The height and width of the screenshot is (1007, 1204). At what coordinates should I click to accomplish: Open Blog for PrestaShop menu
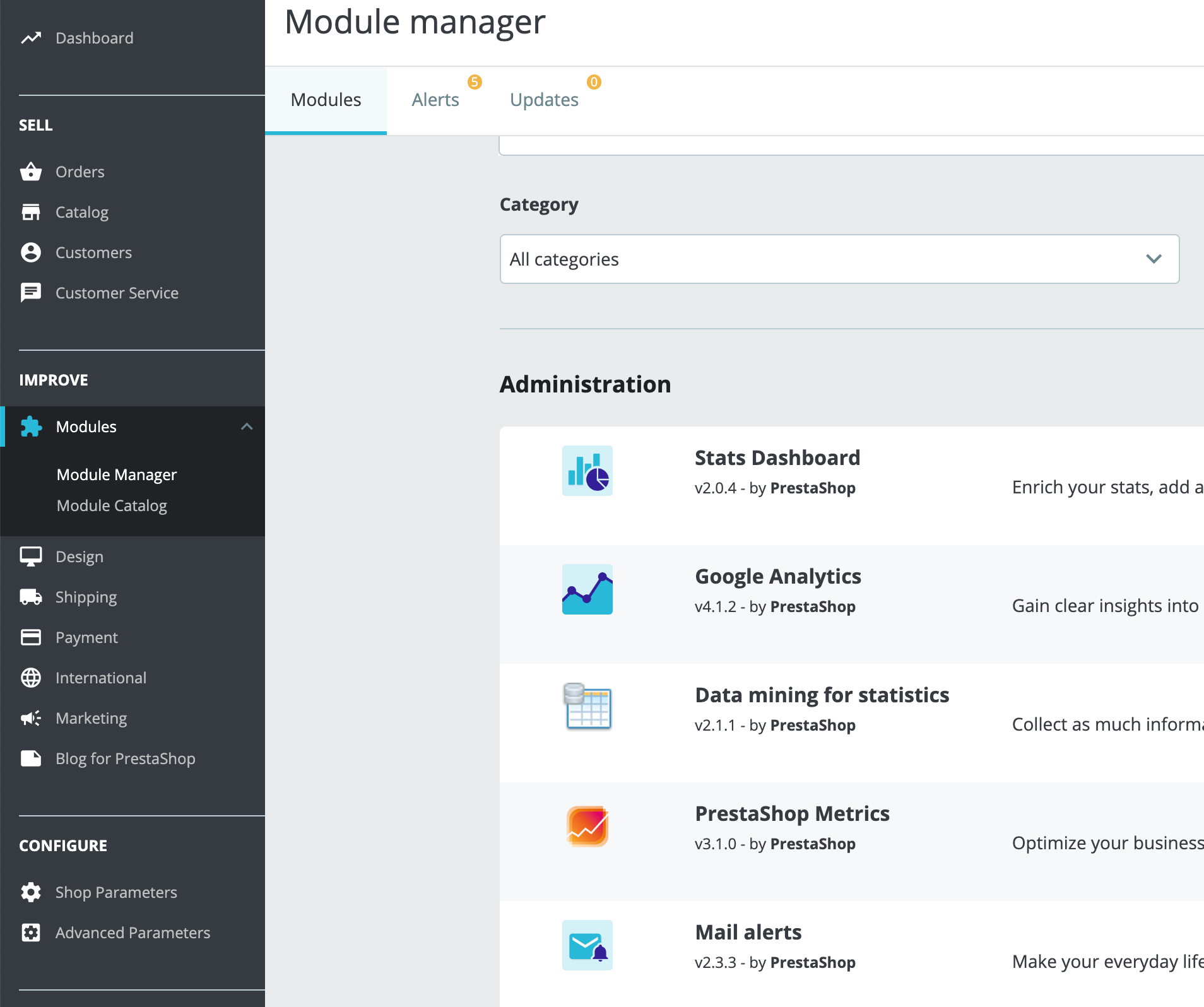point(125,758)
